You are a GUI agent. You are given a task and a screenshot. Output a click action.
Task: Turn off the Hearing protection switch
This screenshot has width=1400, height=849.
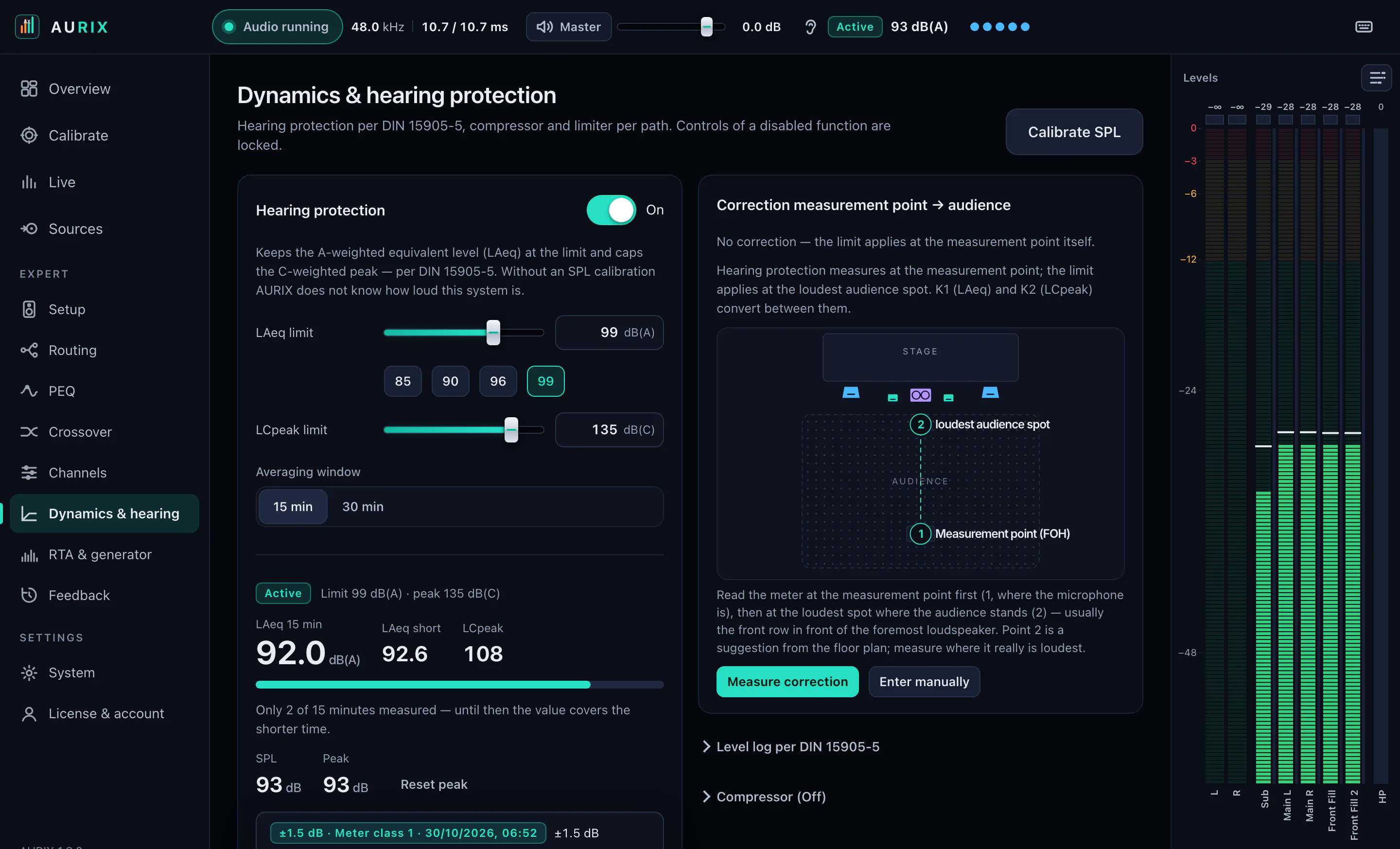(x=612, y=210)
